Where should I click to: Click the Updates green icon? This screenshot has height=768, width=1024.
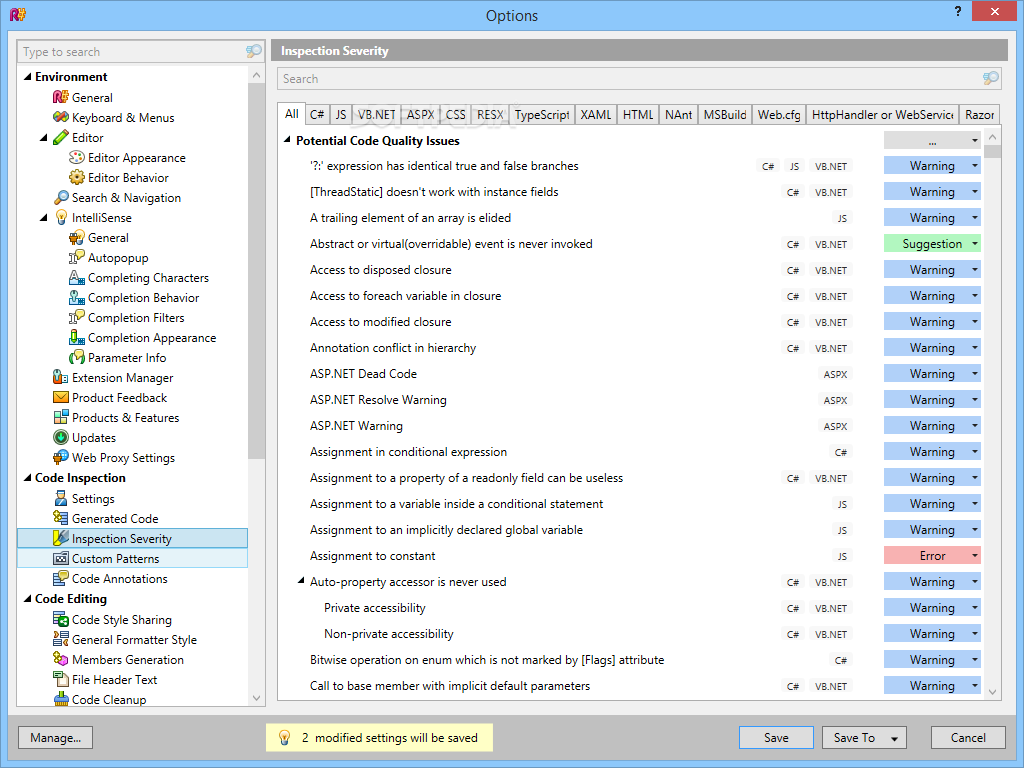point(60,438)
